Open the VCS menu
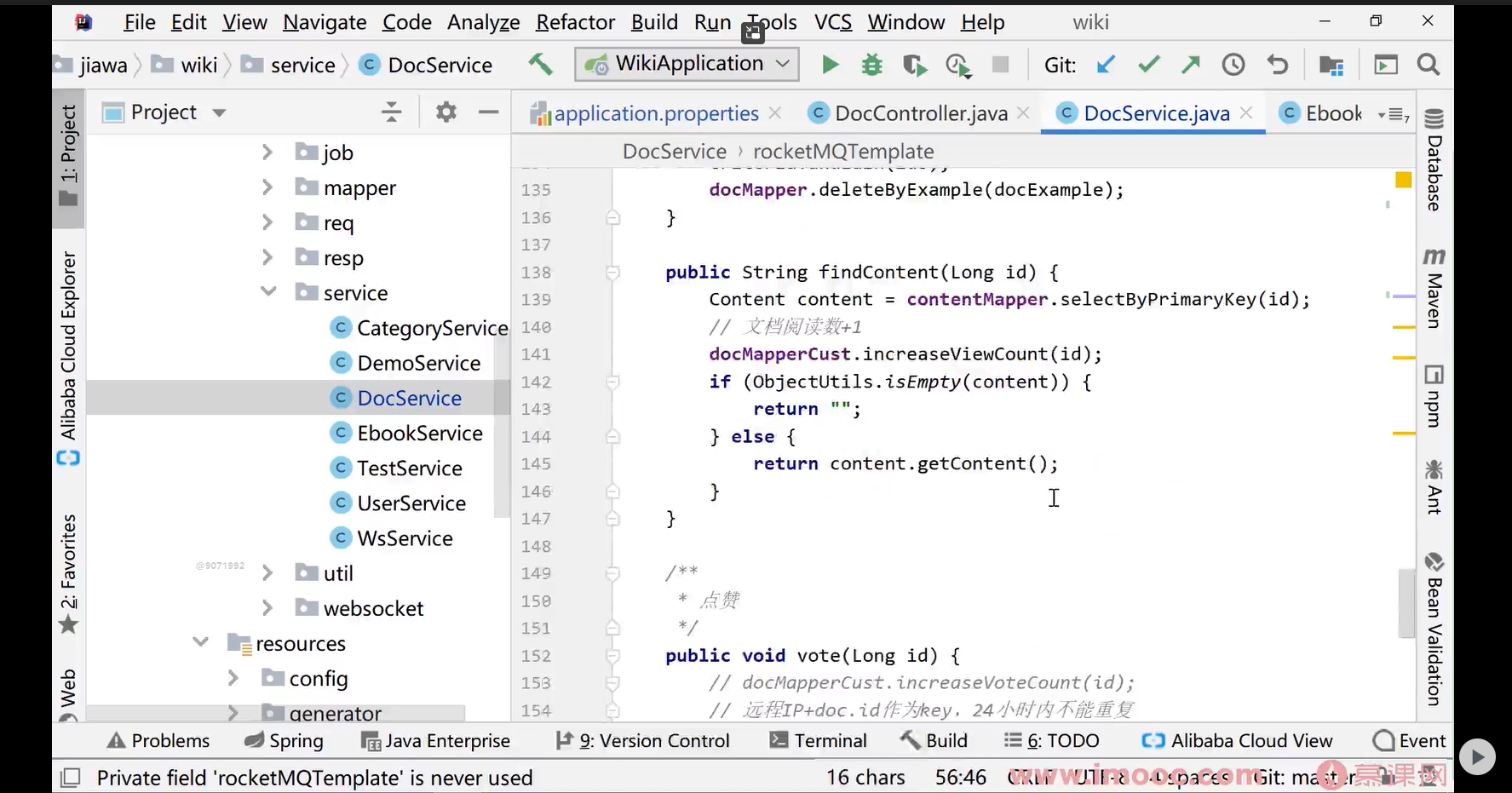 [x=833, y=22]
